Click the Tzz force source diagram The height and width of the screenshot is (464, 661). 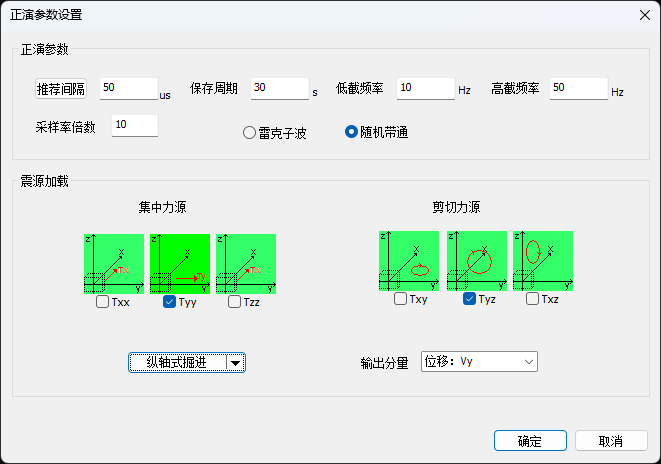point(245,263)
